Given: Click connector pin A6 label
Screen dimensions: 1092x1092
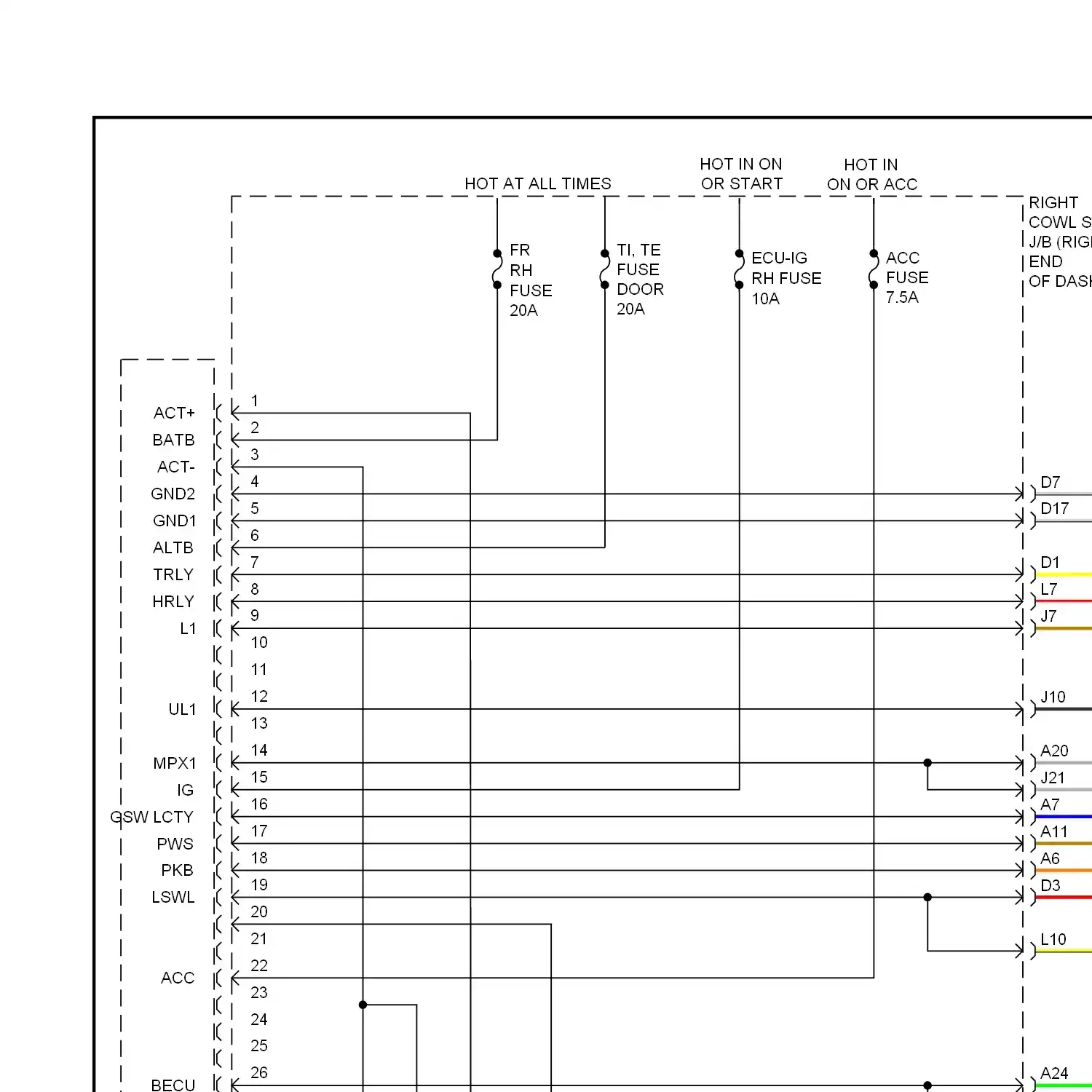Looking at the screenshot, I should tap(1050, 858).
